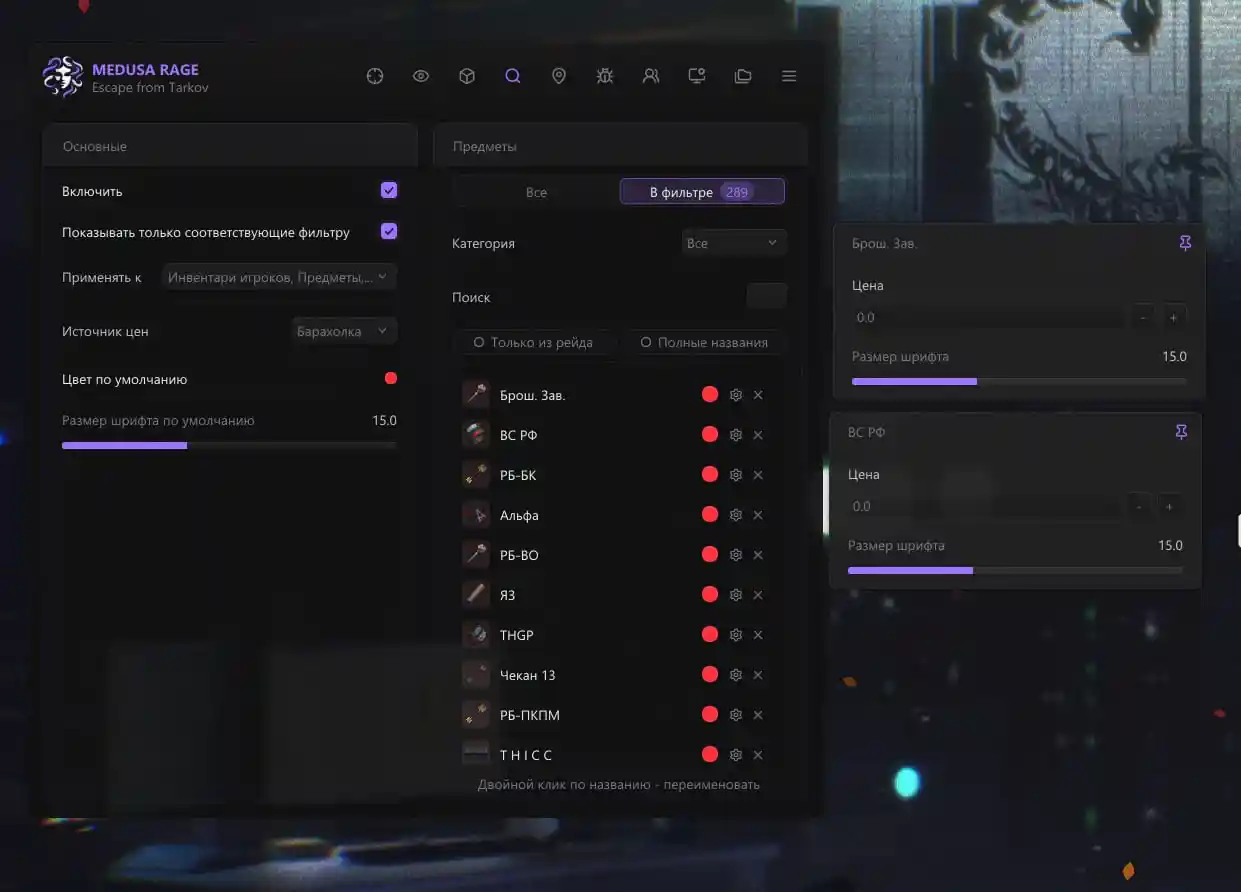Screen dimensions: 1241x892
Task: Click the Поиск search input field
Action: pyautogui.click(x=766, y=297)
